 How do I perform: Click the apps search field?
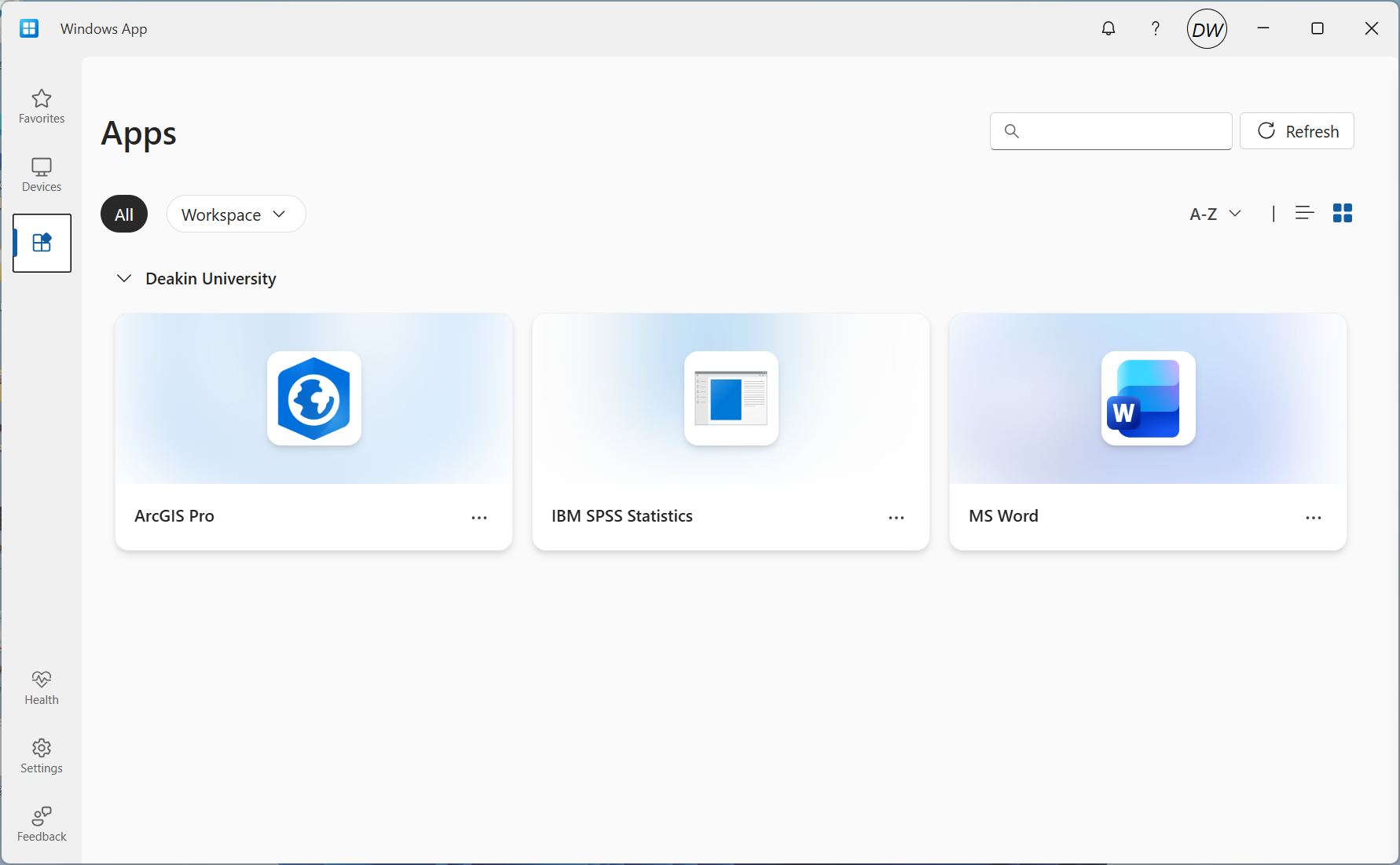point(1110,130)
